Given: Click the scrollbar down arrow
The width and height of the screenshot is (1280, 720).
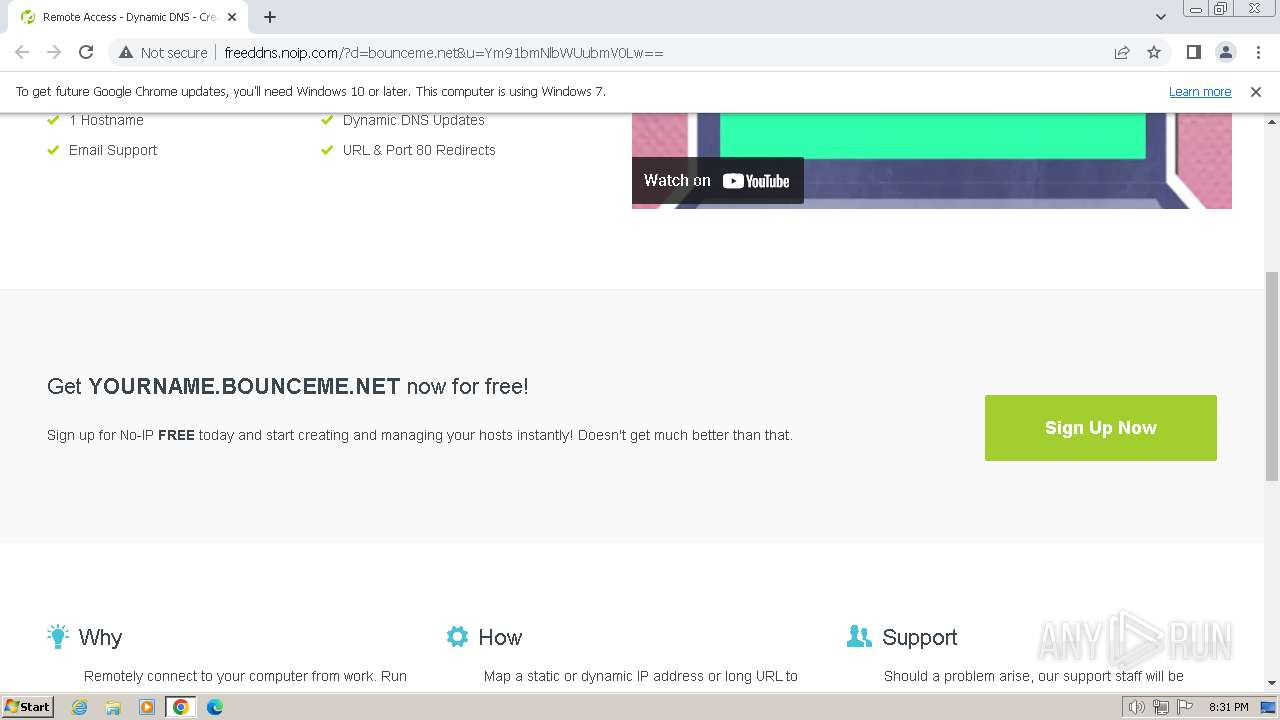Looking at the screenshot, I should coord(1272,683).
